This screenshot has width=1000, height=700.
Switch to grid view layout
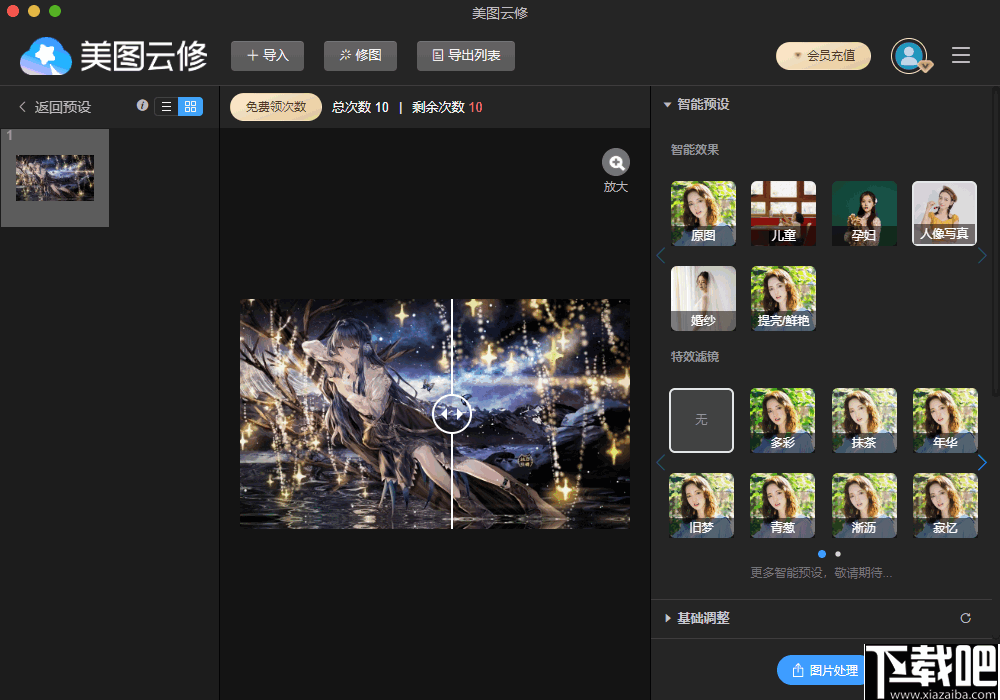[191, 106]
